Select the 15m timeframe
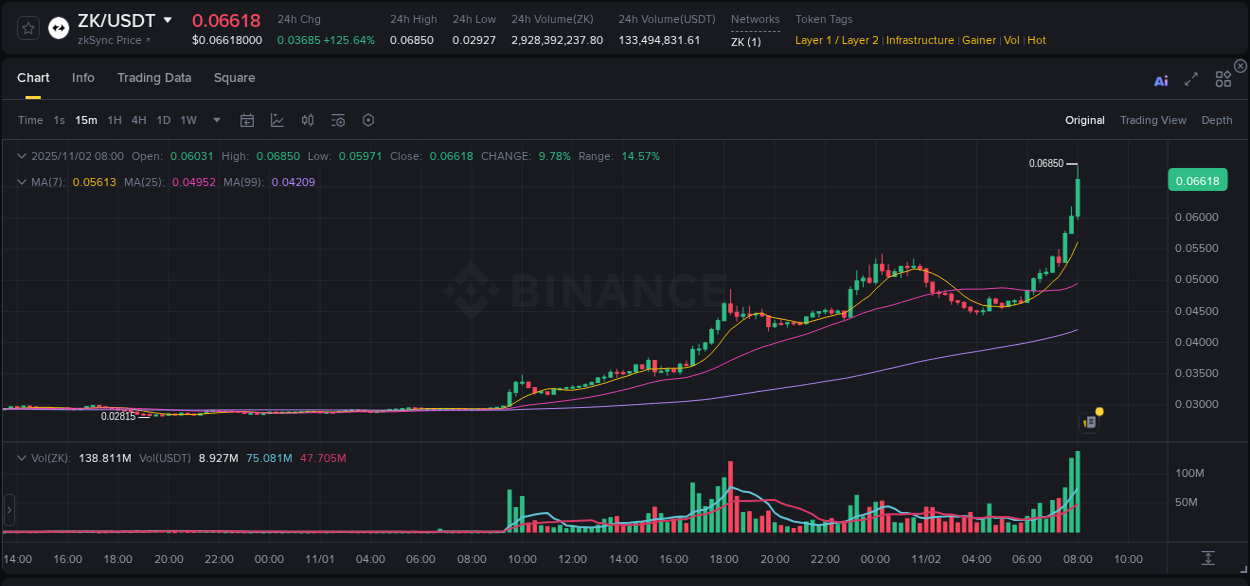This screenshot has height=586, width=1250. [x=86, y=120]
